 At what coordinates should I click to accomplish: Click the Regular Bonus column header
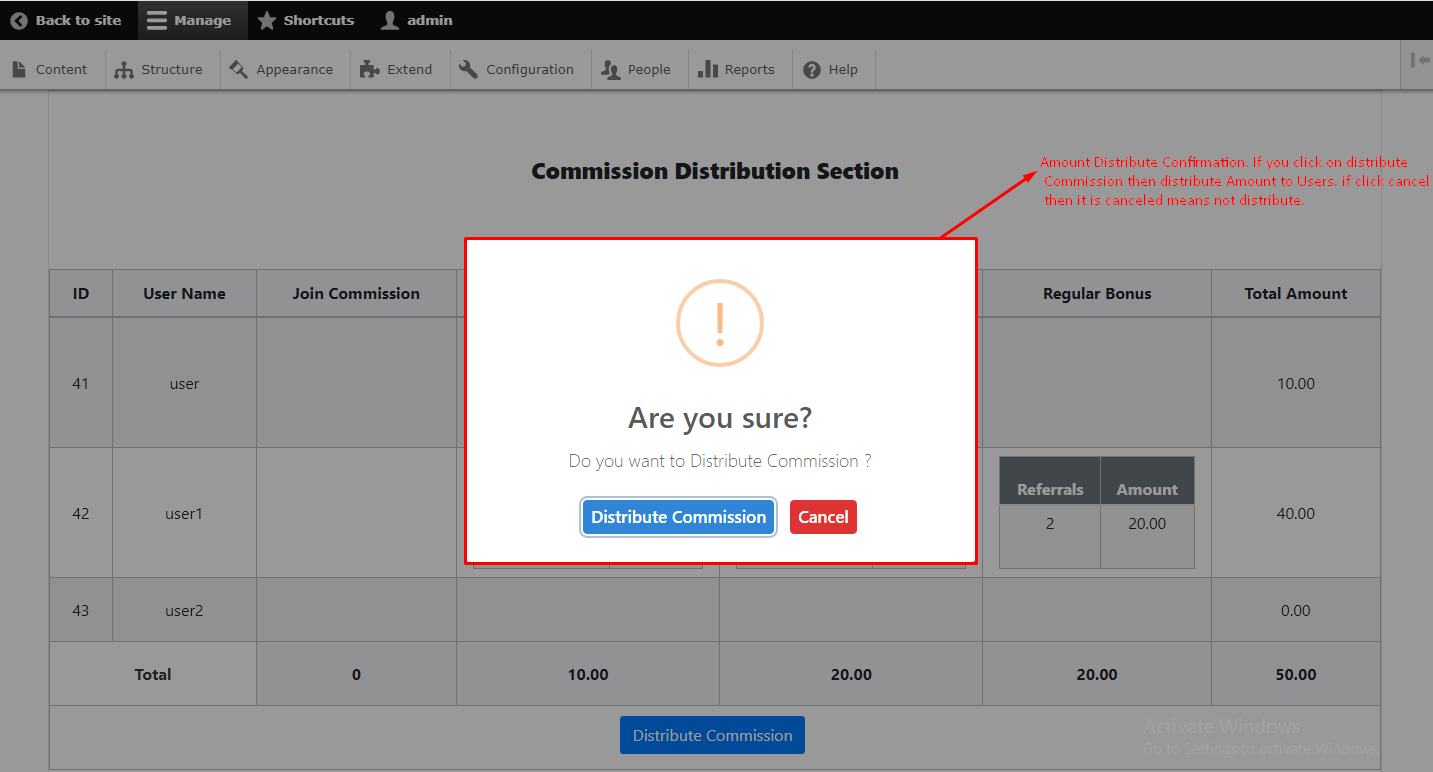click(1096, 293)
